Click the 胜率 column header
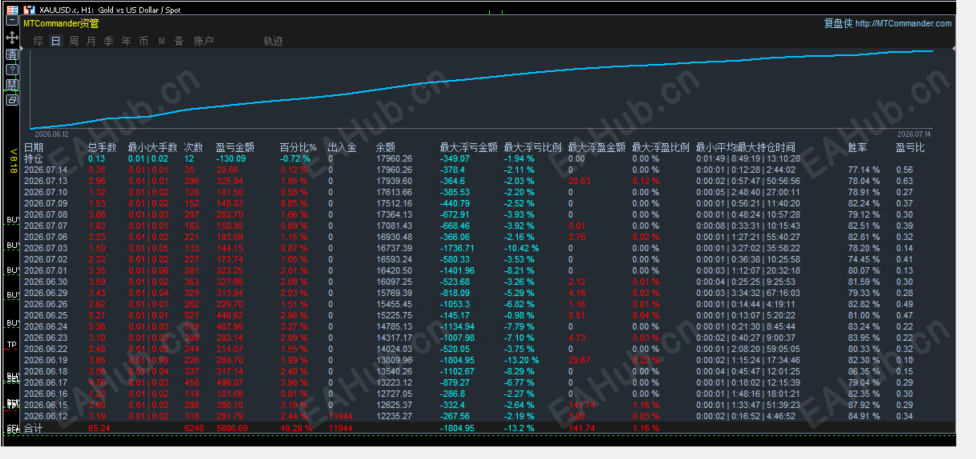This screenshot has height=459, width=976. [x=858, y=148]
